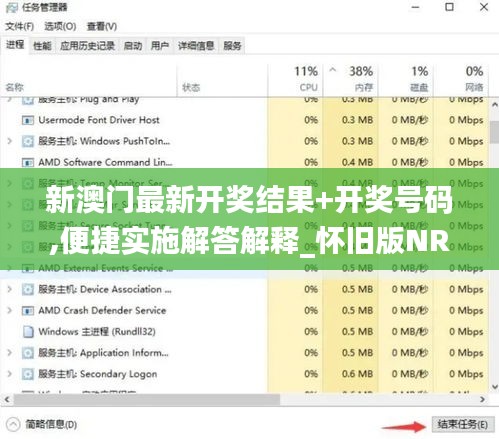
Task: Click the Application Inform... service gear icon
Action: coord(28,353)
